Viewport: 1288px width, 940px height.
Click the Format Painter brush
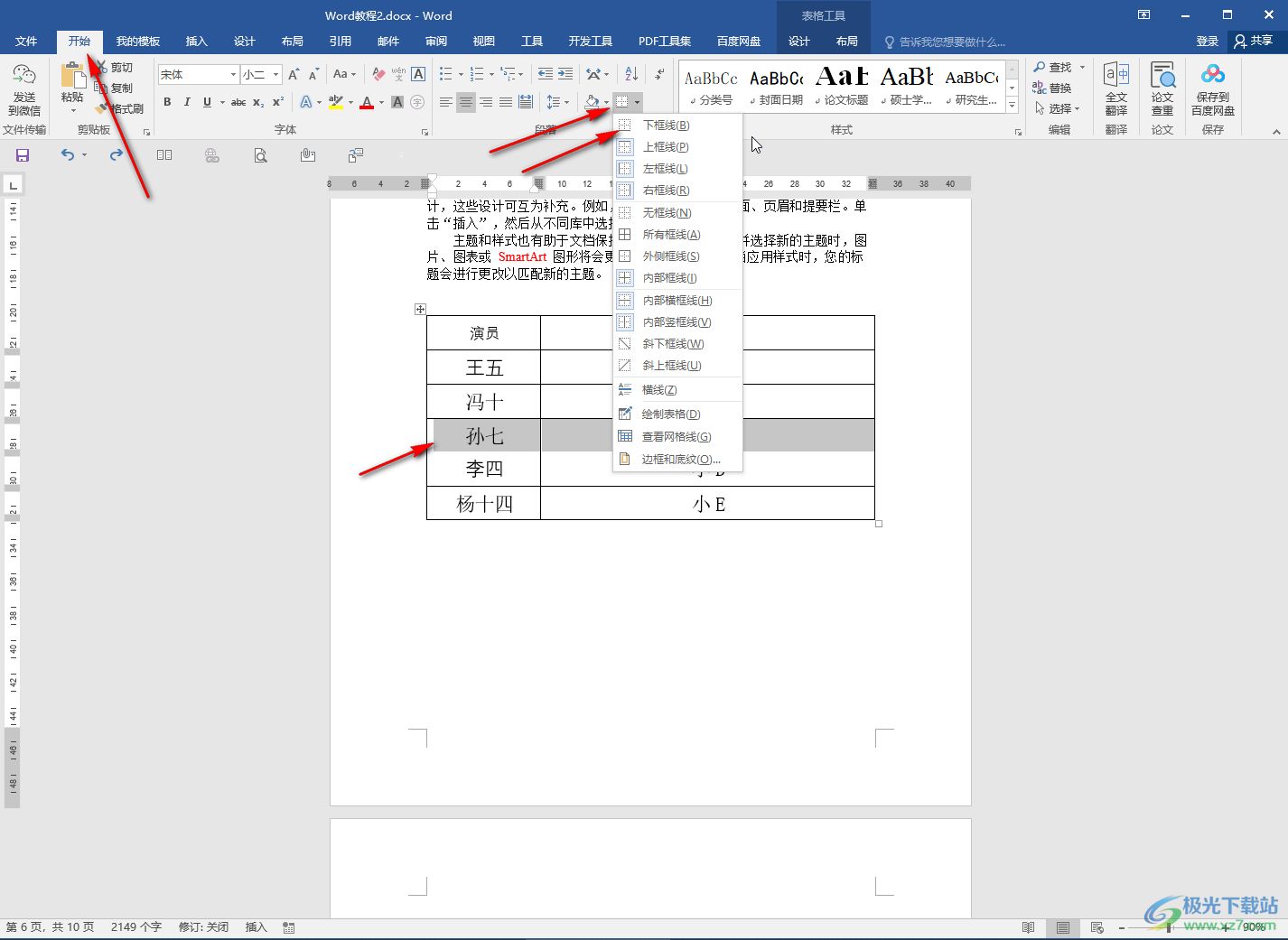click(x=121, y=108)
